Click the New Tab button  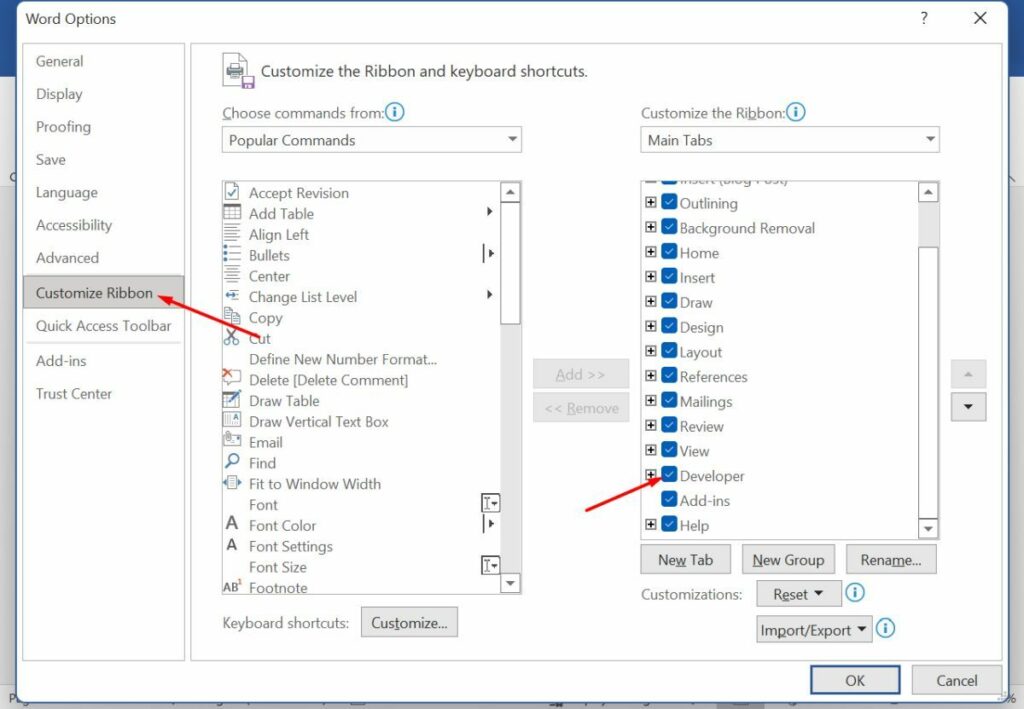point(685,559)
